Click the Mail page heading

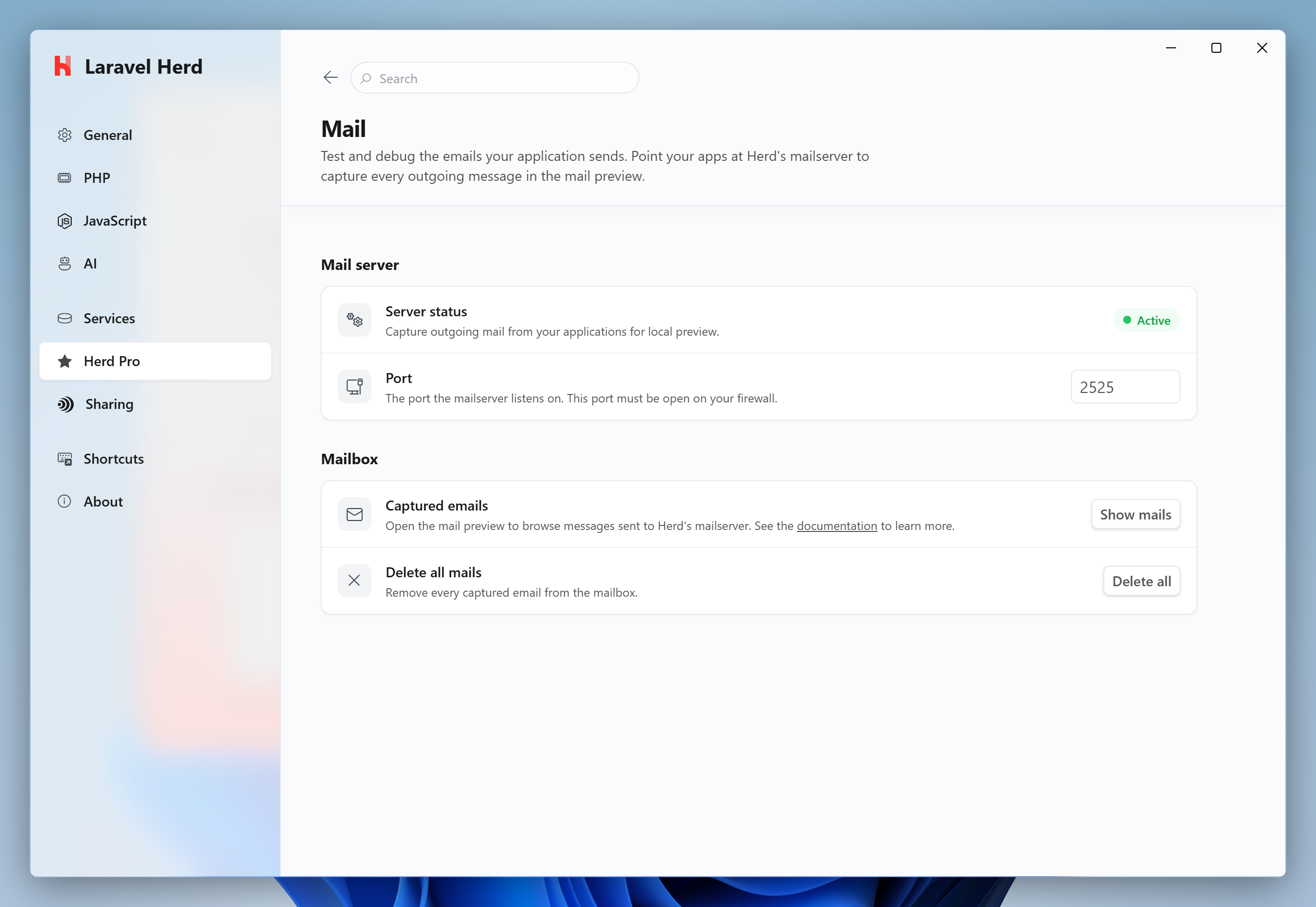[x=344, y=129]
